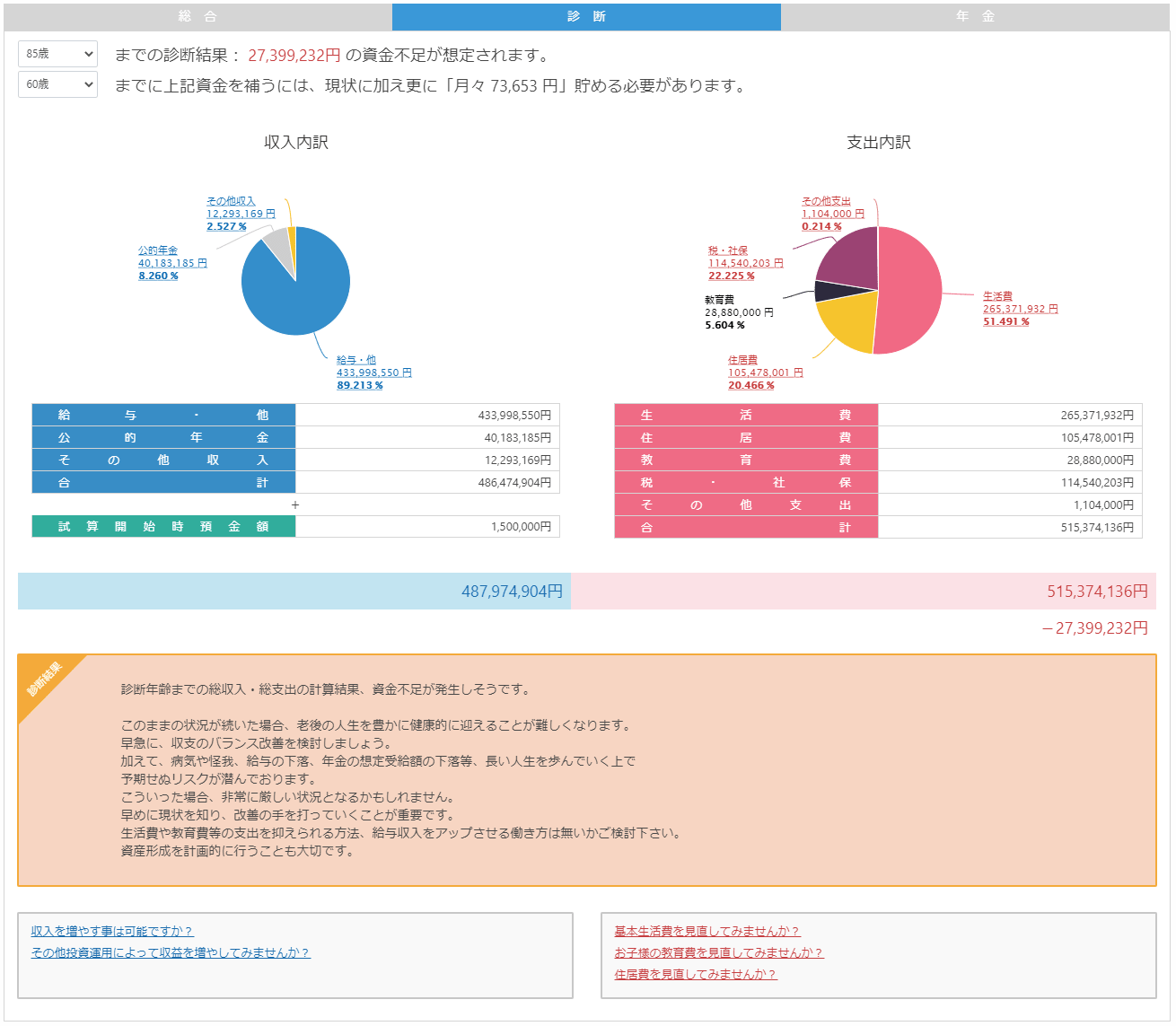This screenshot has width=1176, height=1026.
Task: Open link 収入を増やす事は可能ですか？
Action: pos(112,931)
